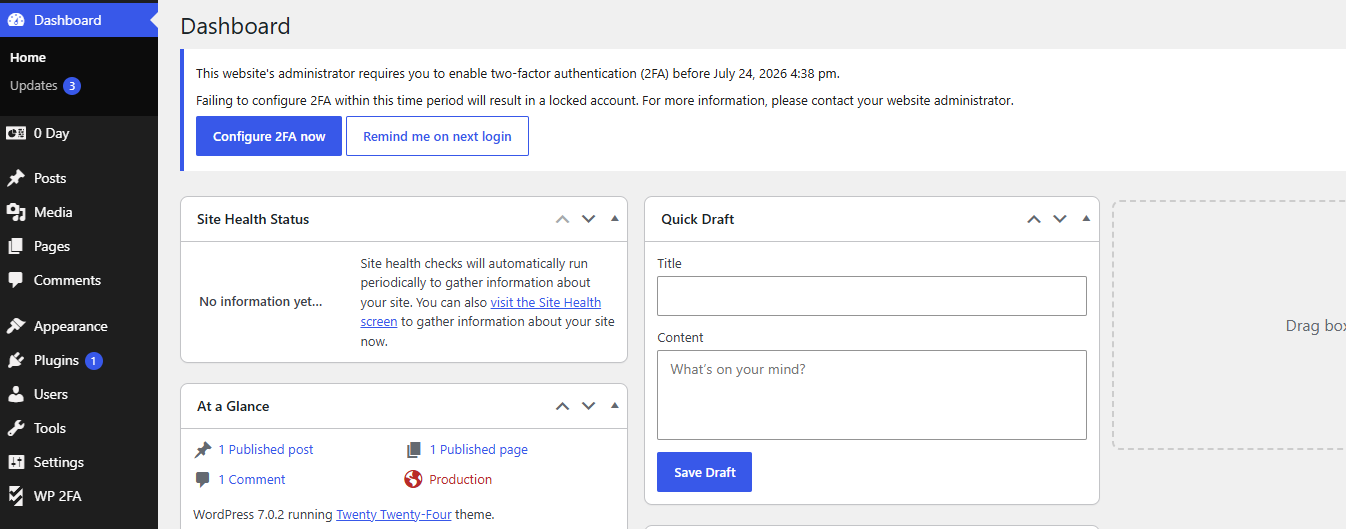
Task: Move Site Health Status box up
Action: (563, 219)
